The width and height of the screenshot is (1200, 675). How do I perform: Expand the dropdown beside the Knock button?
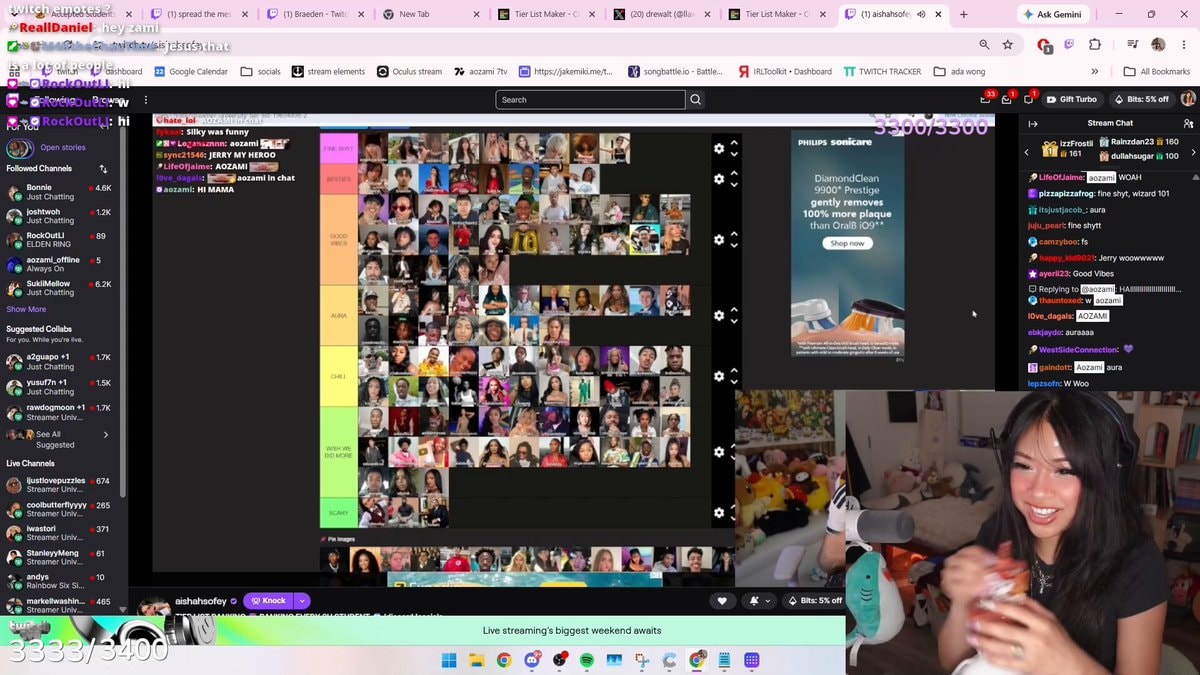tap(301, 601)
